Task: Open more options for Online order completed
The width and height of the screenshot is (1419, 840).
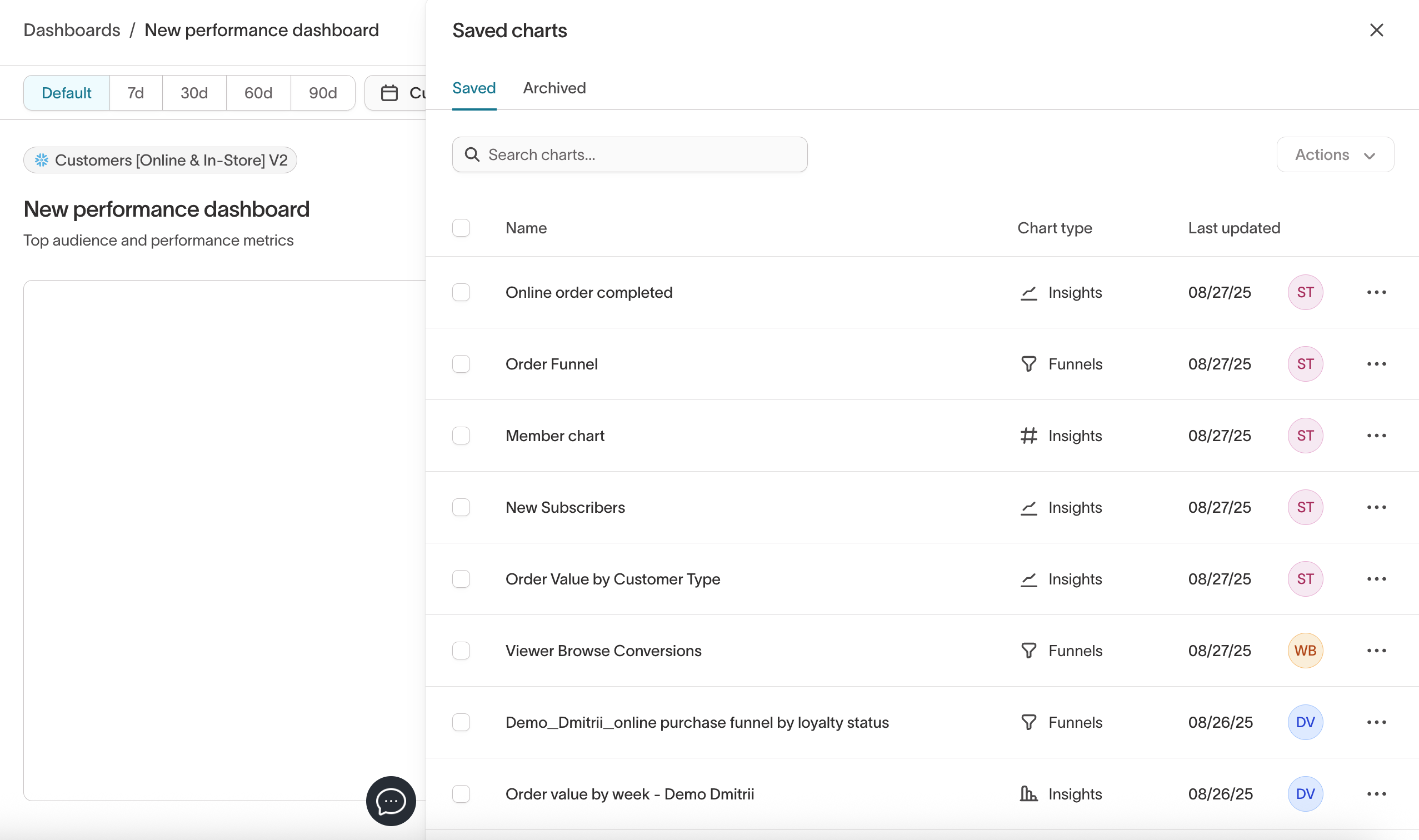Action: (x=1376, y=293)
